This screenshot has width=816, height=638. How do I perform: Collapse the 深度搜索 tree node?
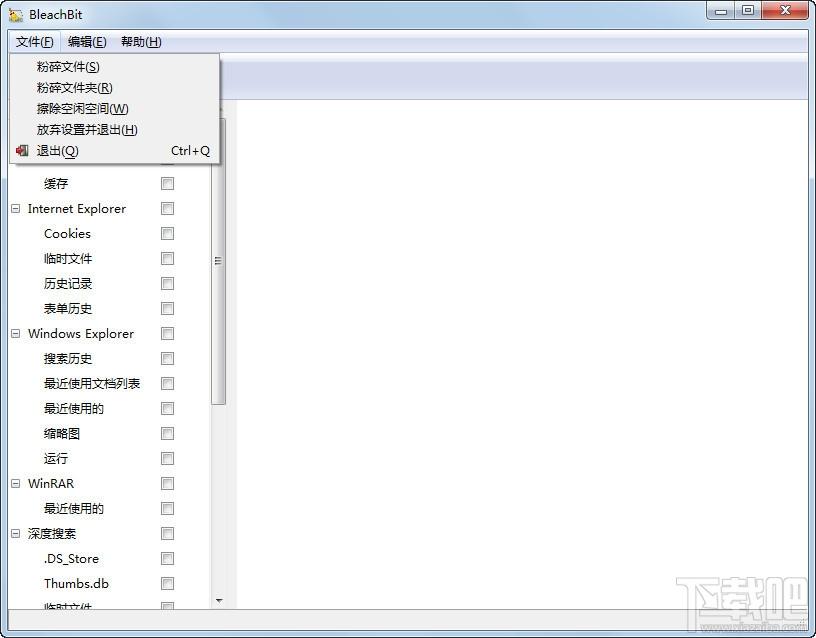(x=16, y=533)
